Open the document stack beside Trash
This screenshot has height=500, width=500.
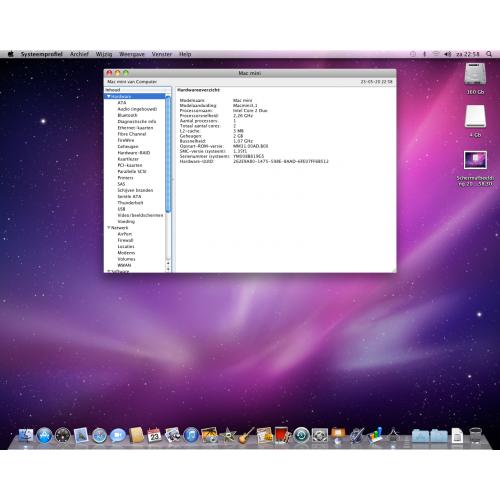tap(457, 435)
